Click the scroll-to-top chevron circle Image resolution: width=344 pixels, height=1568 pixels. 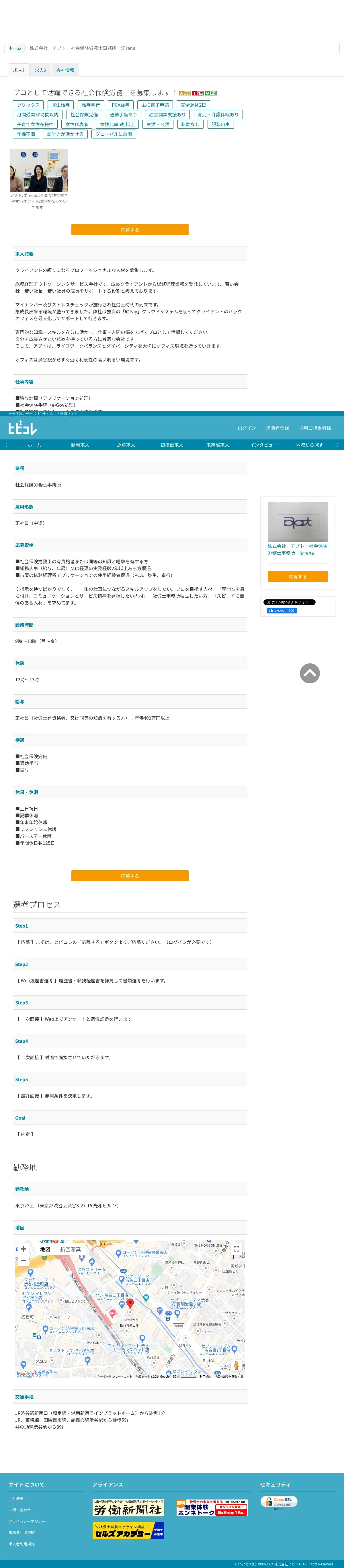click(x=309, y=673)
